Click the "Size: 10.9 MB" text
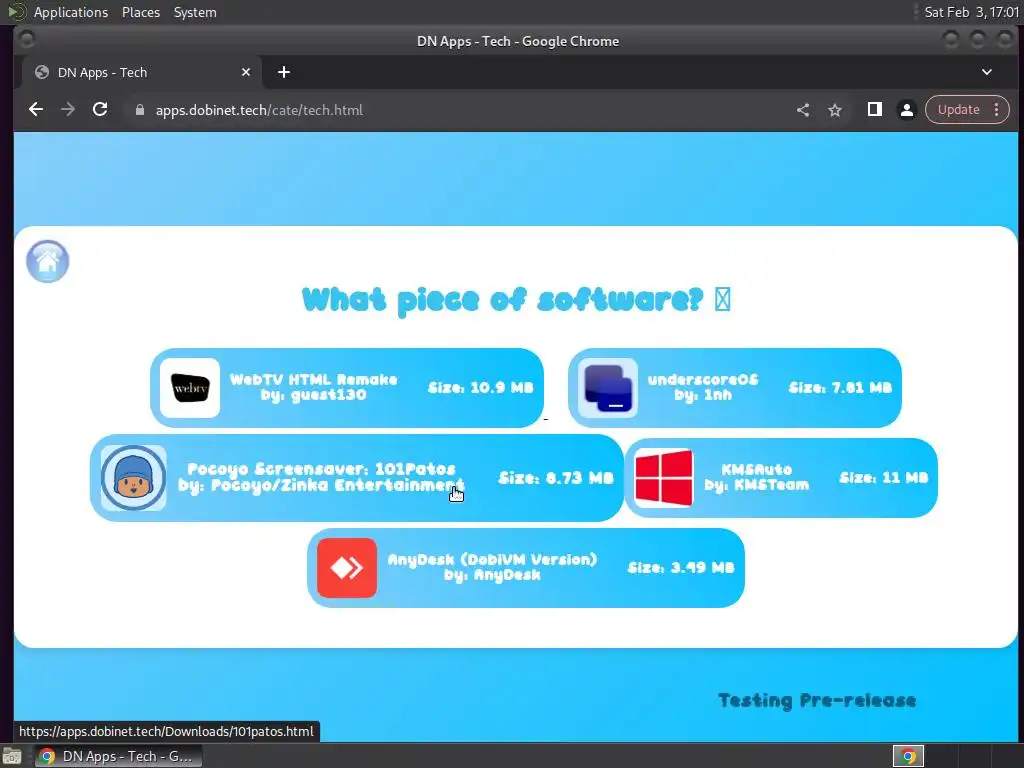Viewport: 1024px width, 768px height. 481,388
